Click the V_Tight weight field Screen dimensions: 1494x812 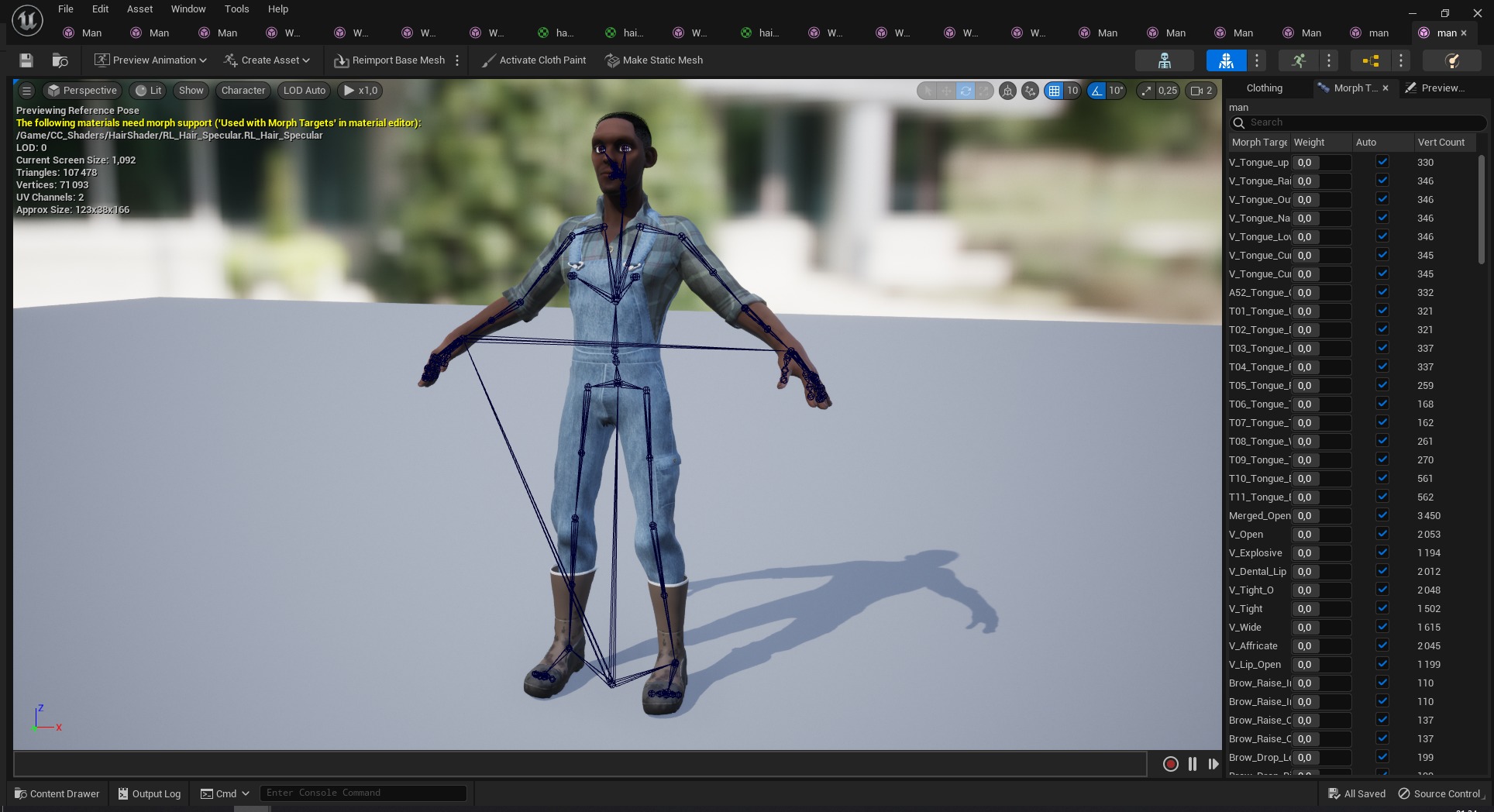point(1321,608)
